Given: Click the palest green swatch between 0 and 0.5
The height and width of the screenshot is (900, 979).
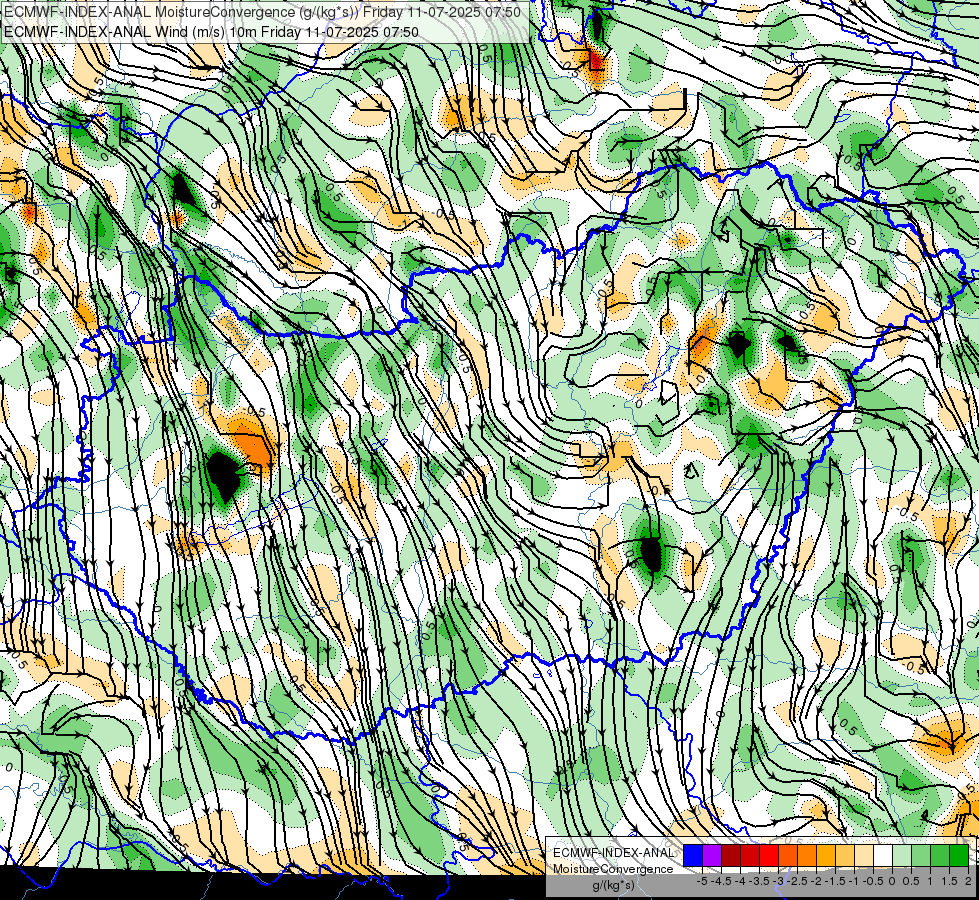Looking at the screenshot, I should [x=902, y=855].
